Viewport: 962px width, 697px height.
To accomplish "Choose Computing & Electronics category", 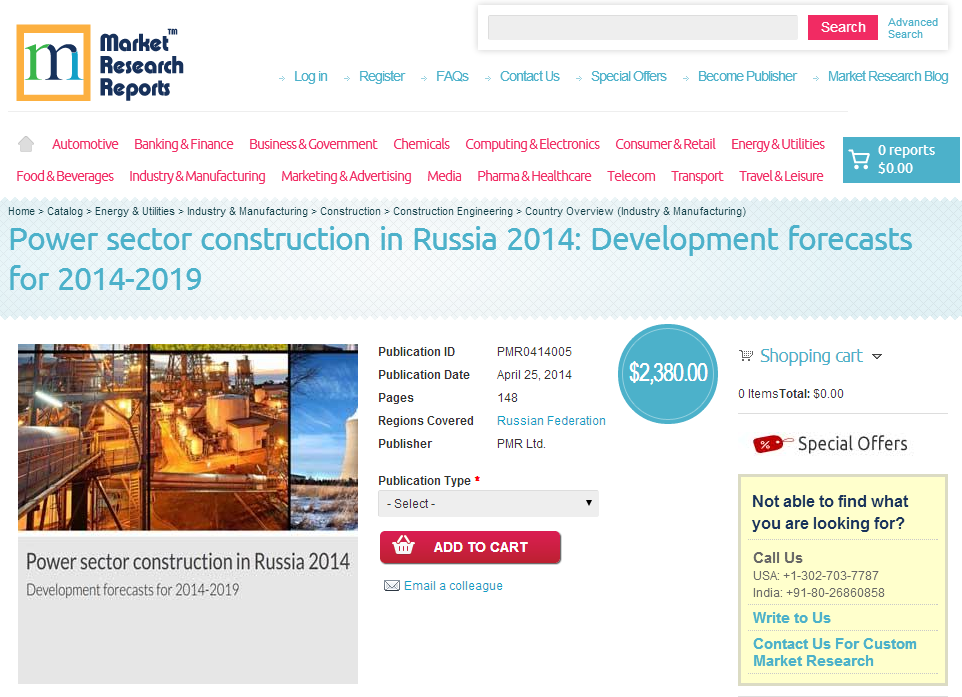I will point(532,144).
